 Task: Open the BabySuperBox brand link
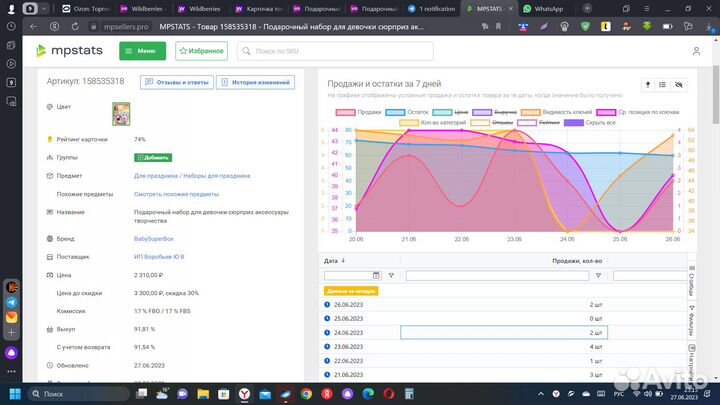pyautogui.click(x=154, y=239)
